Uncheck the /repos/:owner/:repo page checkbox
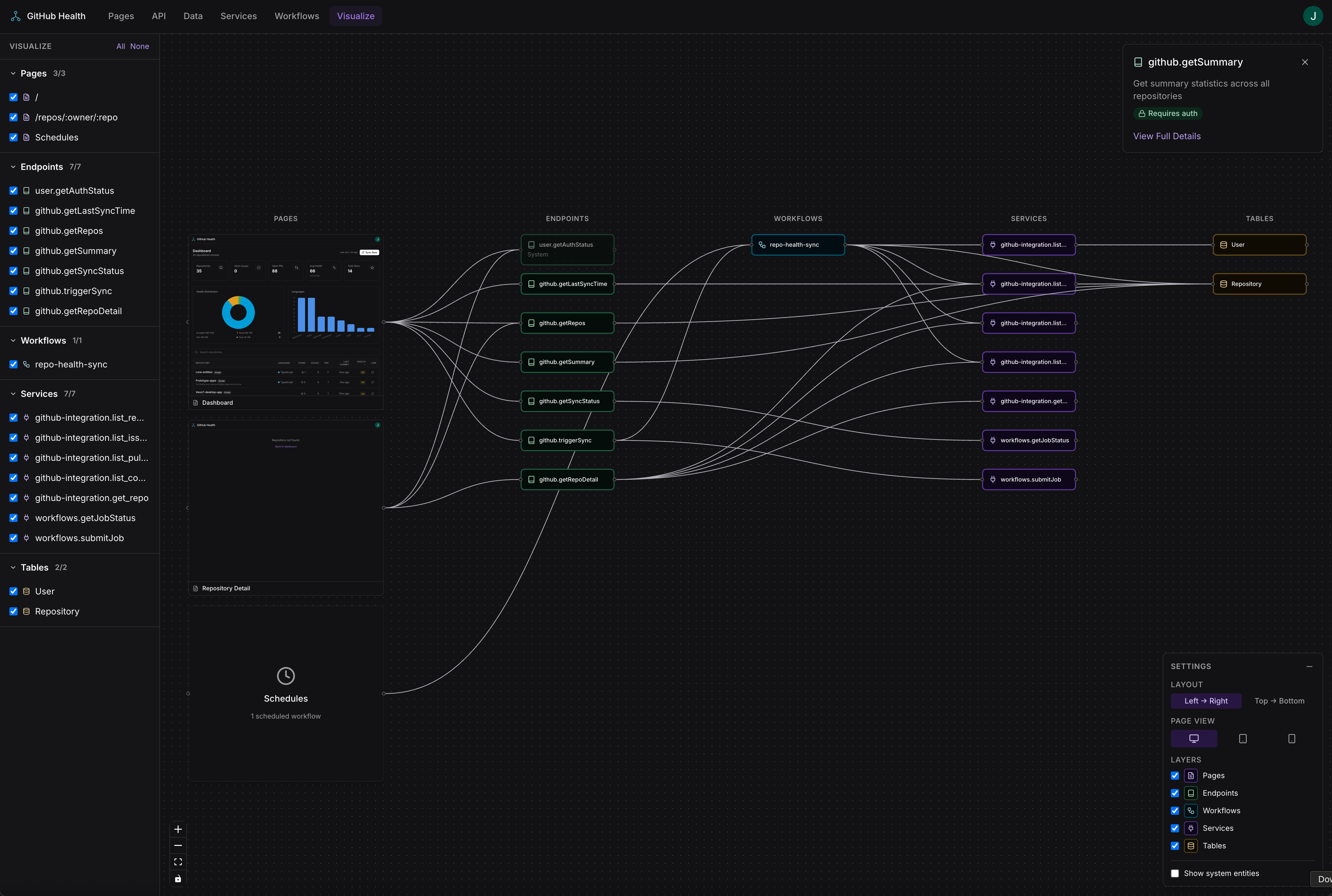The width and height of the screenshot is (1332, 896). pos(14,117)
